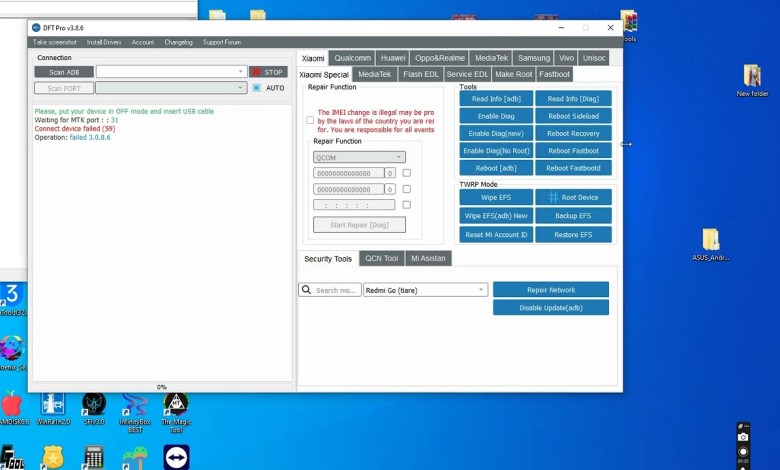Accept the IMEI change warning checkbox
This screenshot has width=780, height=470.
(310, 120)
